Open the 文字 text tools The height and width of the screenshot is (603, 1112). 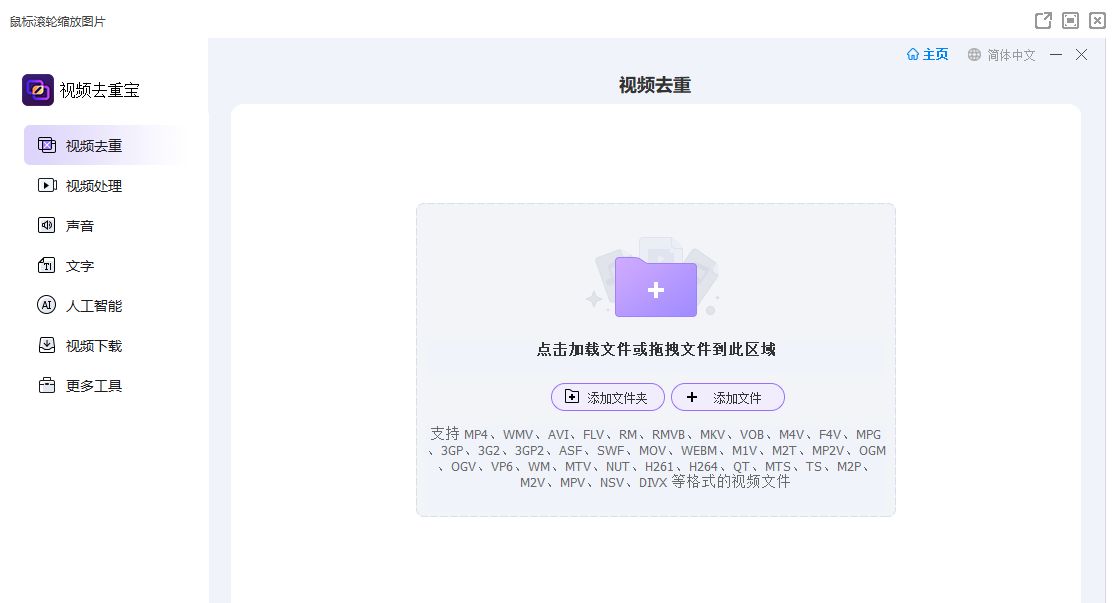80,266
